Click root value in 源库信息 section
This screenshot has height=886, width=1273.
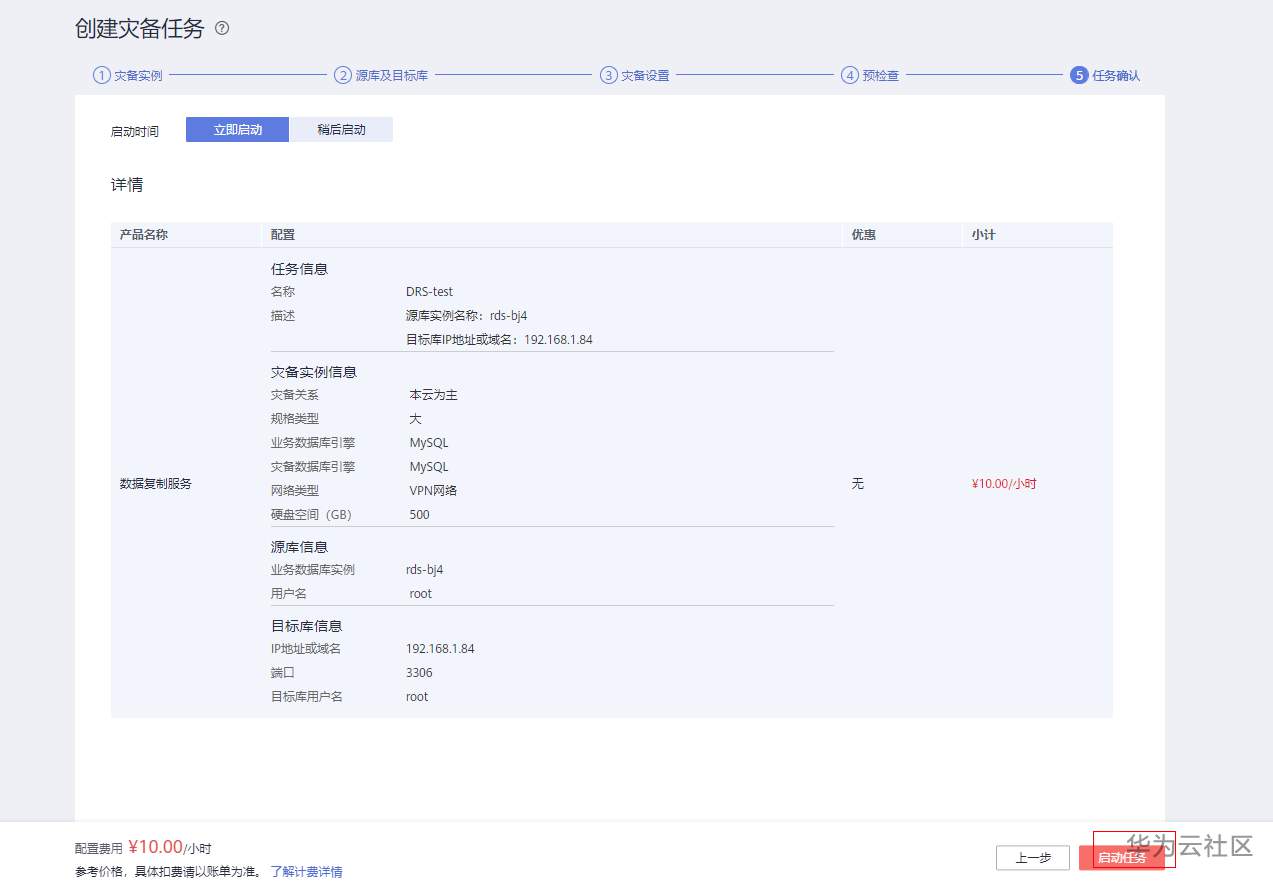point(421,594)
